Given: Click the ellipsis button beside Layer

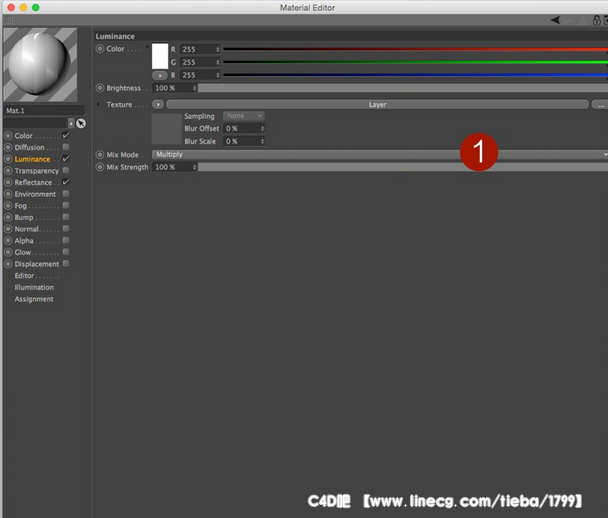Looking at the screenshot, I should [600, 104].
